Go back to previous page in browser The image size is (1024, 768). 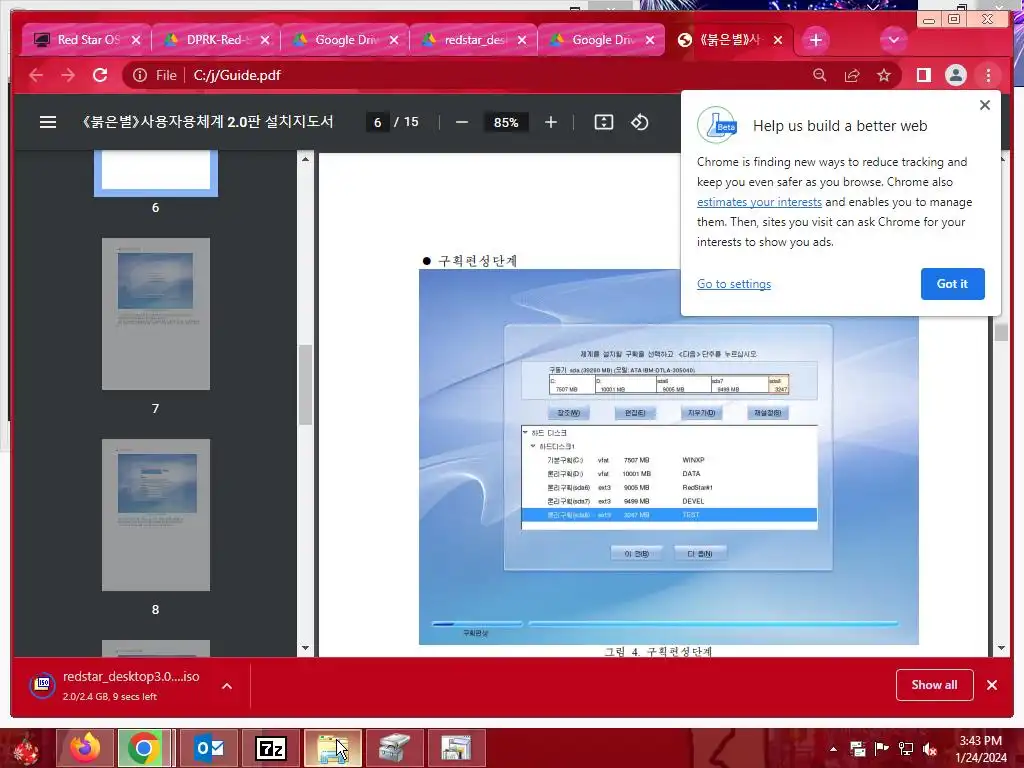[x=36, y=75]
